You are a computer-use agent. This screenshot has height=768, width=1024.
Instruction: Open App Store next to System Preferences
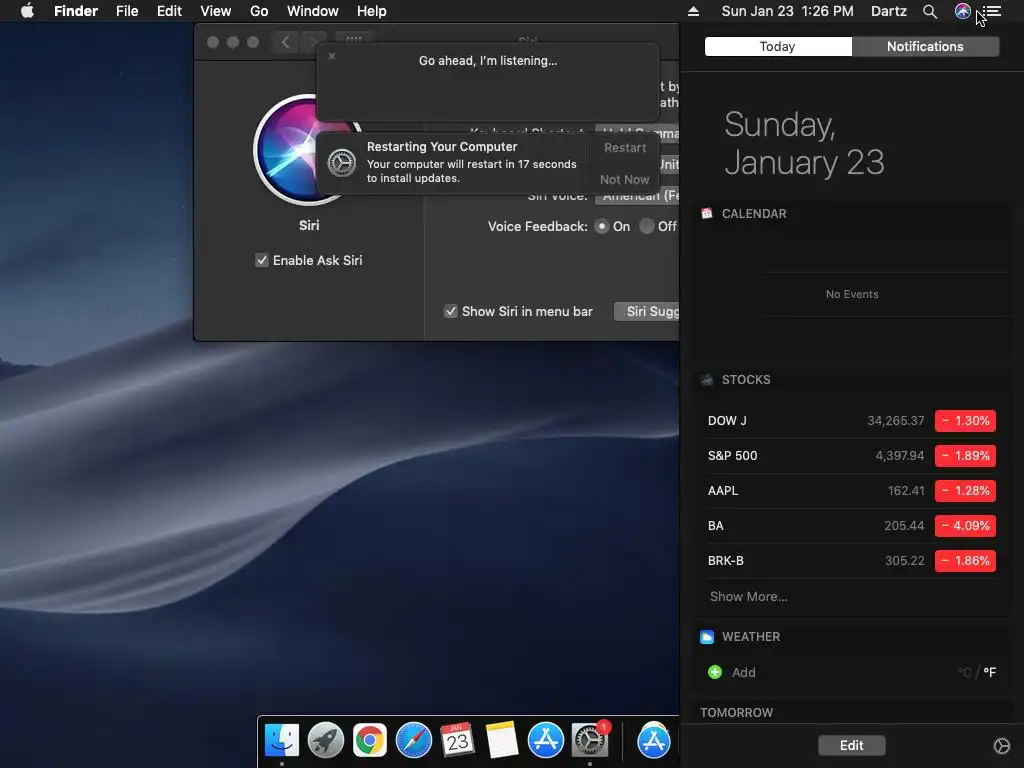[x=545, y=740]
